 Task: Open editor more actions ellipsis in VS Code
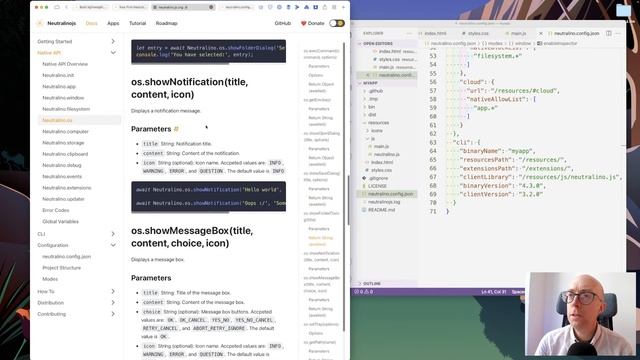coord(618,33)
